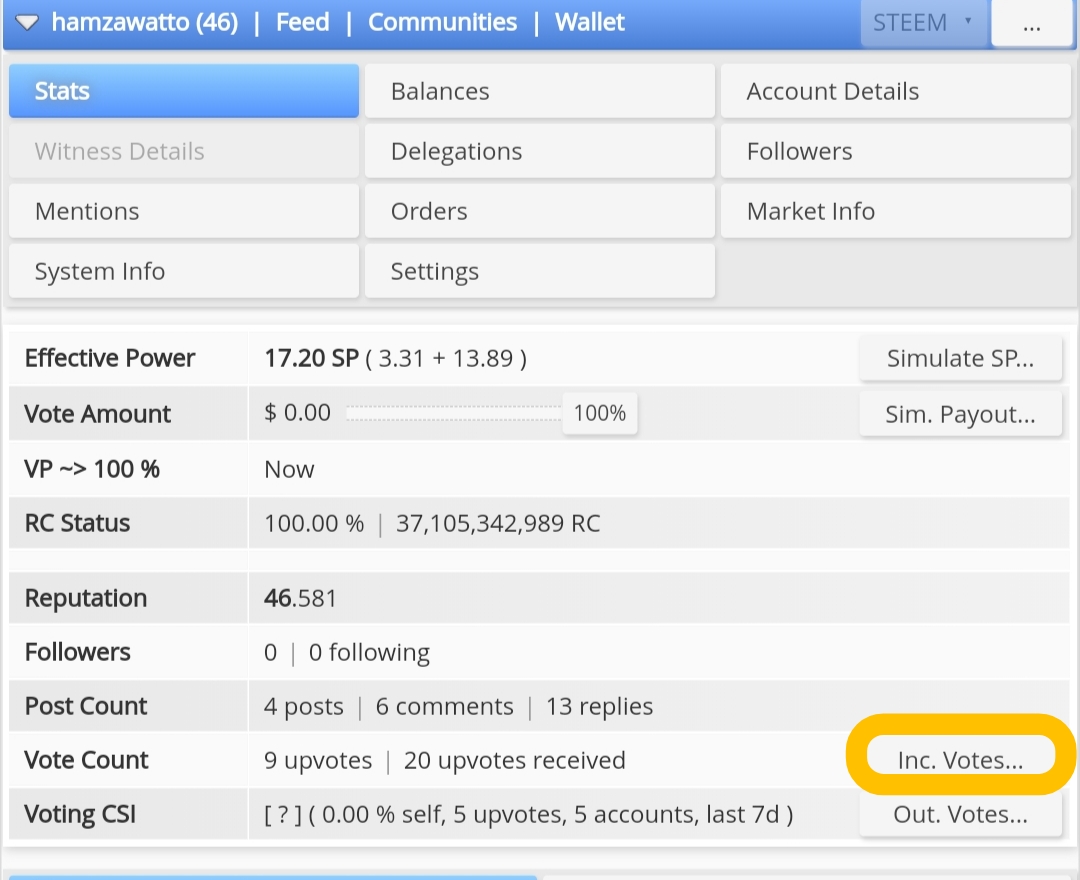
Task: Click the 17.20 SP effective power value
Action: [x=311, y=358]
